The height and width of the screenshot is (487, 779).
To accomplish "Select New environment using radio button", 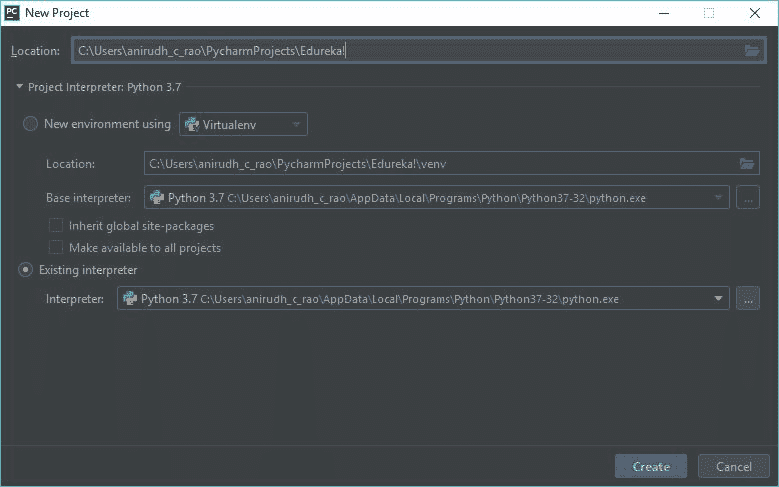I will click(x=30, y=124).
